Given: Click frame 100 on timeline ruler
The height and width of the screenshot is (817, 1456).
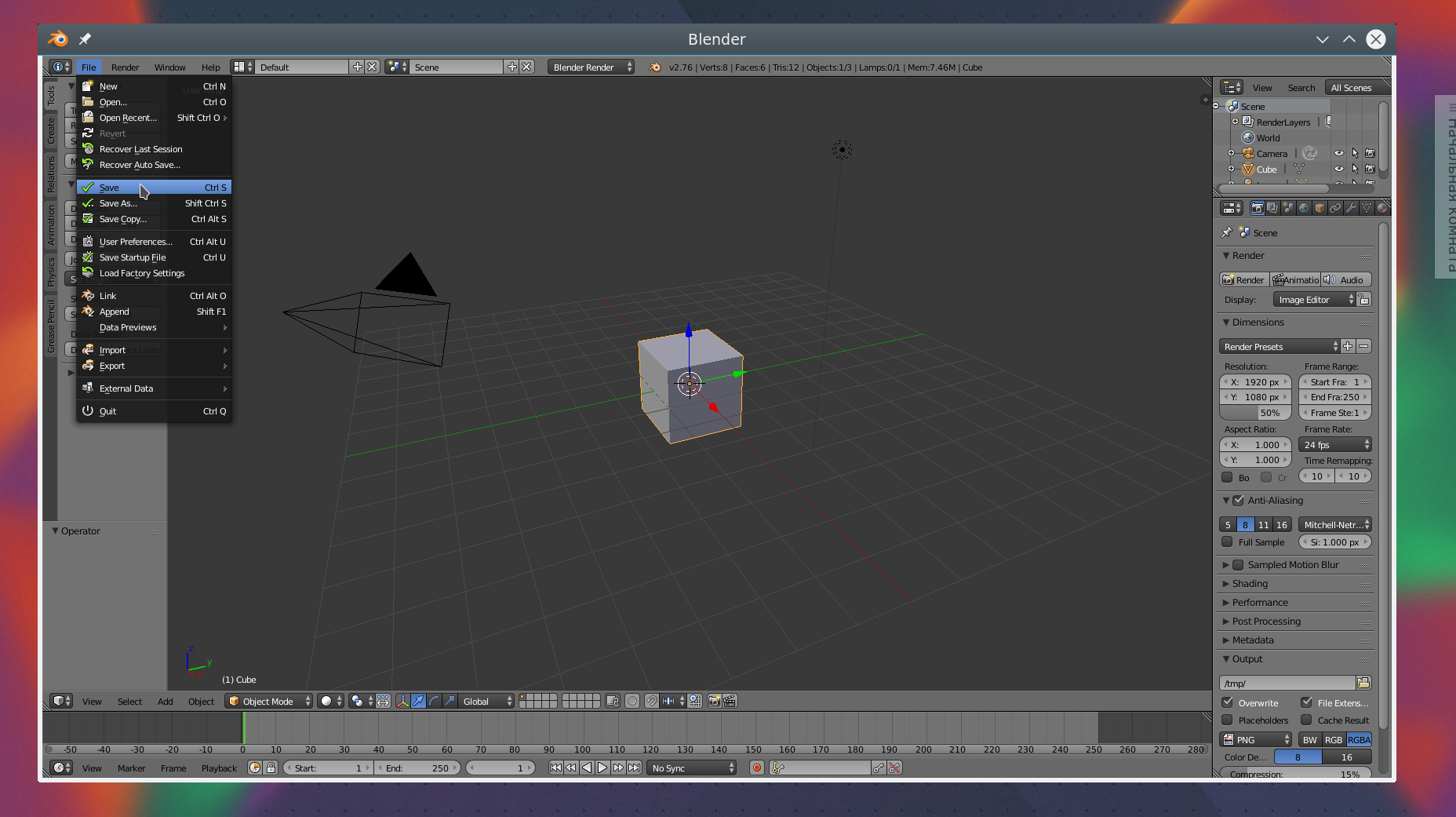Looking at the screenshot, I should pyautogui.click(x=582, y=750).
